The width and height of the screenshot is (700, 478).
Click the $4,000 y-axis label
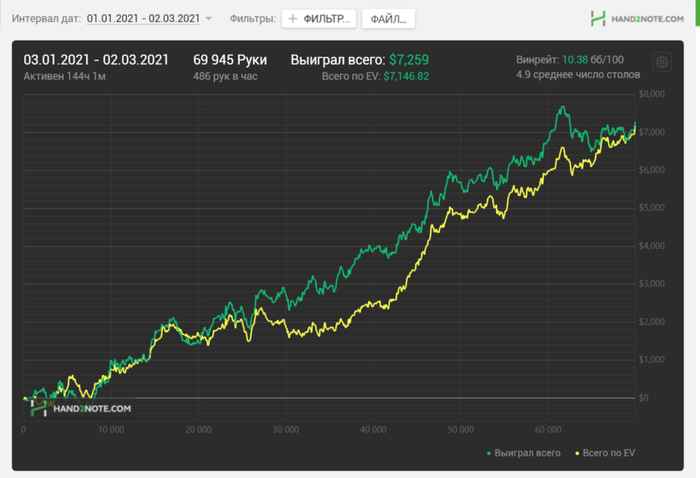652,246
